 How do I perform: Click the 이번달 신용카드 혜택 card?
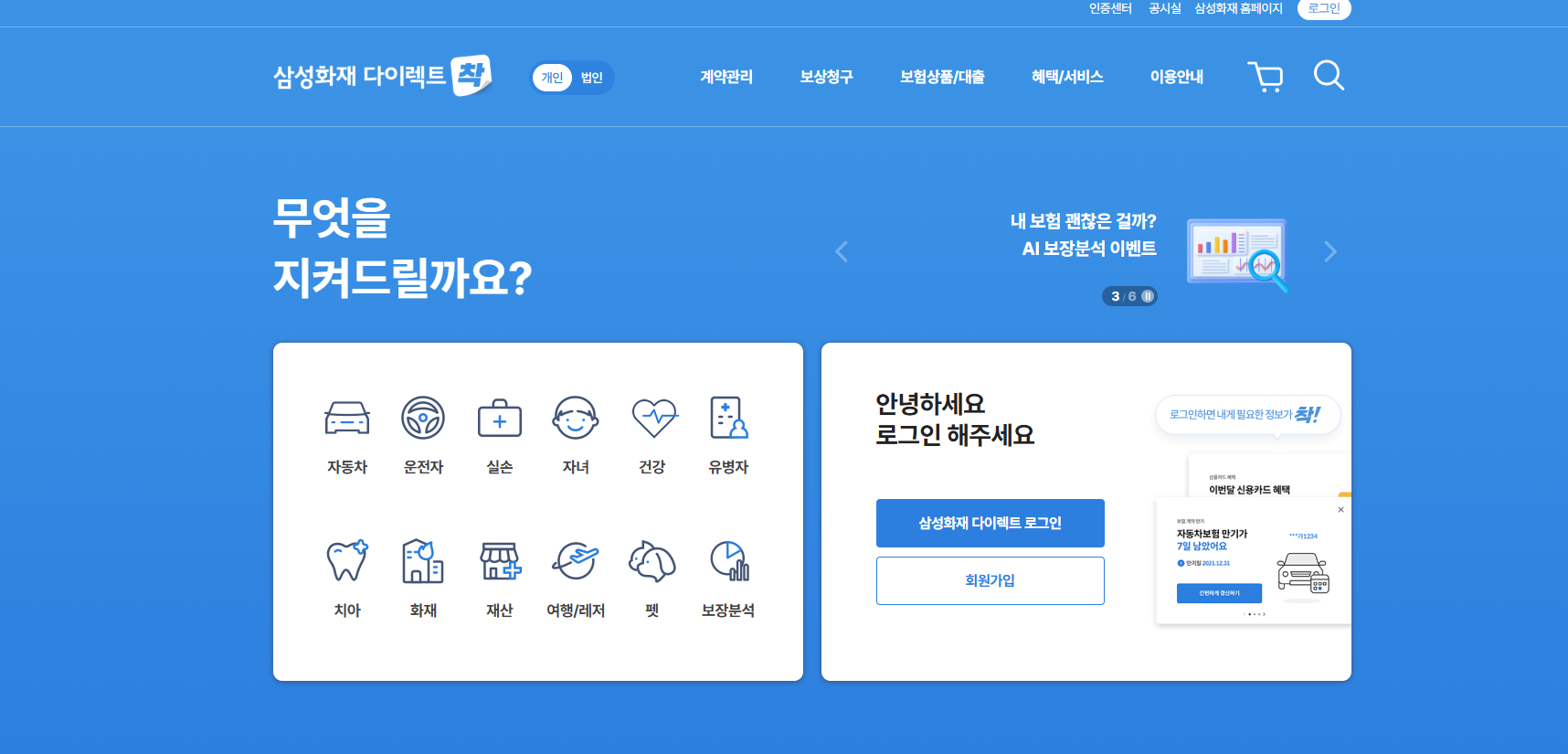1268,476
